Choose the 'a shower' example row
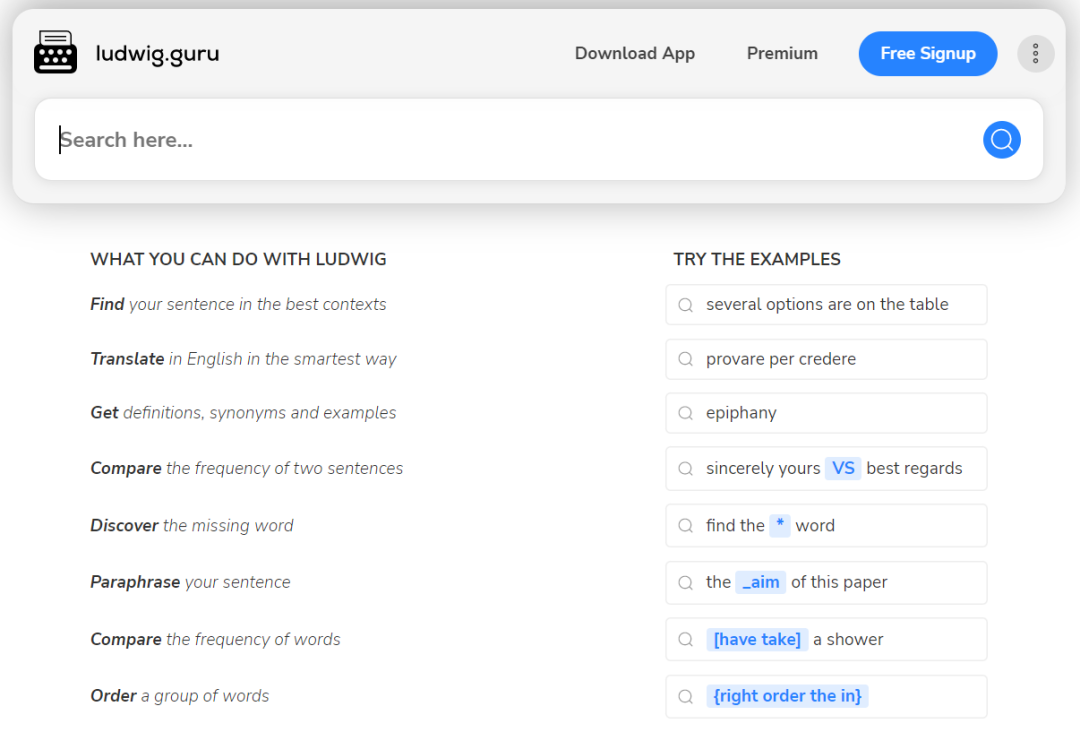This screenshot has height=732, width=1080. coord(848,639)
